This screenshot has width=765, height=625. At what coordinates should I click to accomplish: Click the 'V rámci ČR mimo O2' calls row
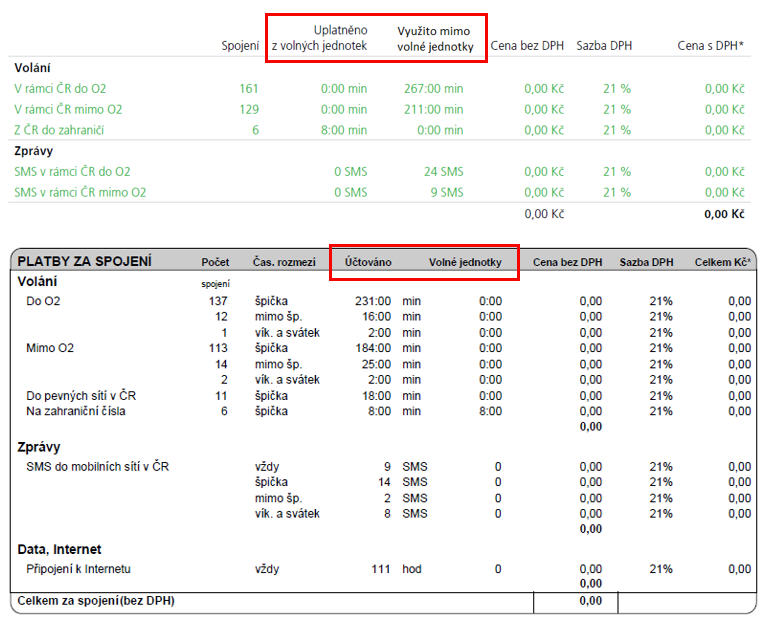tap(68, 109)
